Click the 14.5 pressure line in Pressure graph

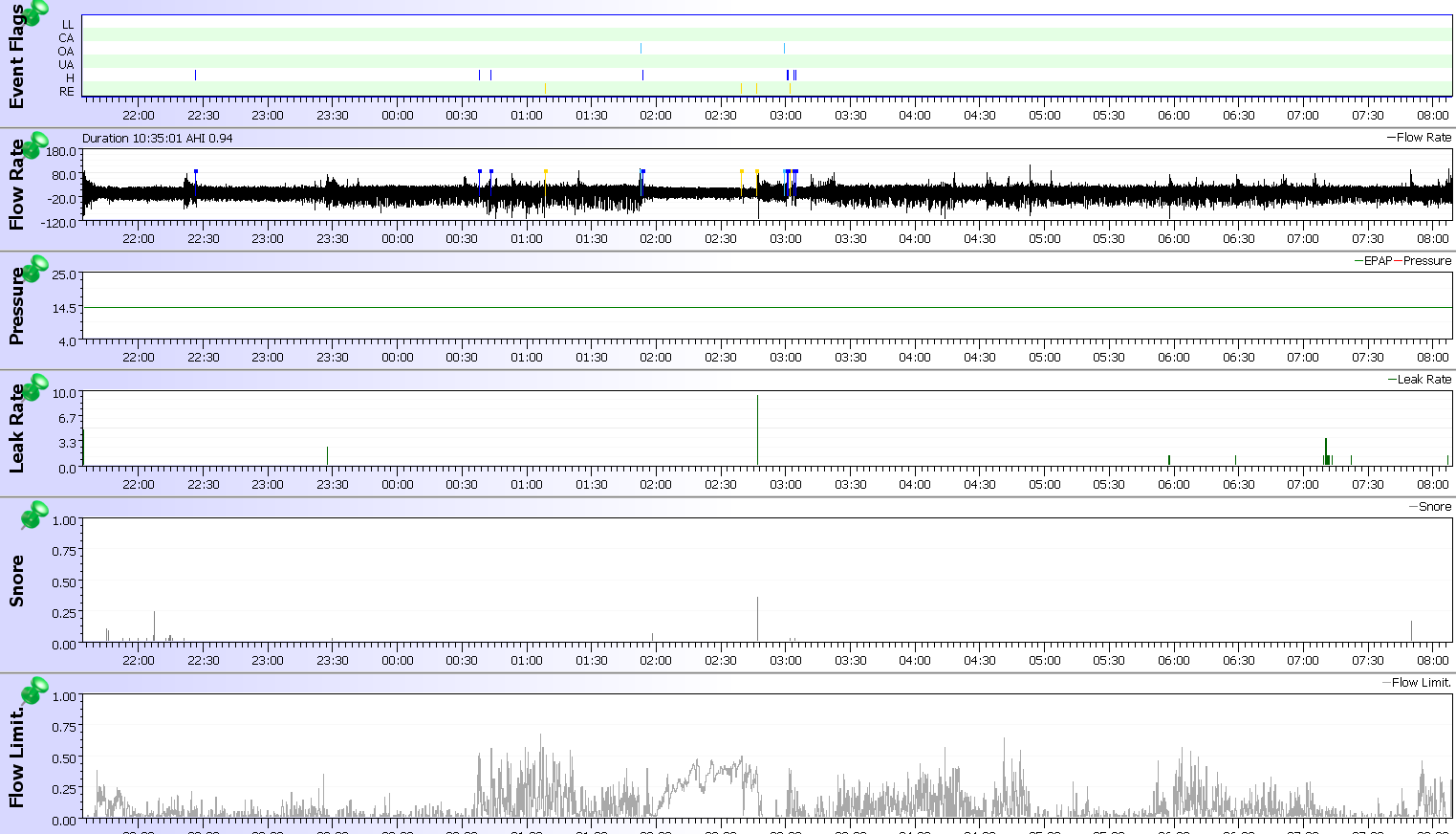(x=767, y=307)
